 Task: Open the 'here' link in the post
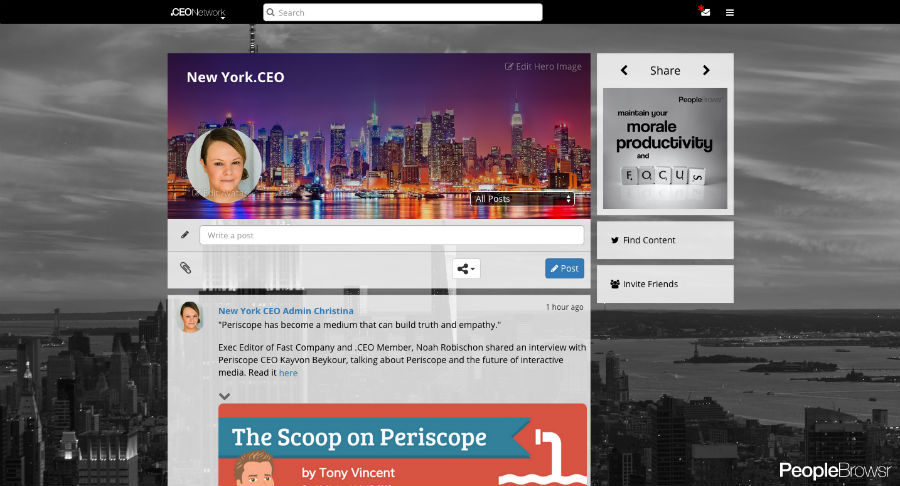click(x=288, y=373)
